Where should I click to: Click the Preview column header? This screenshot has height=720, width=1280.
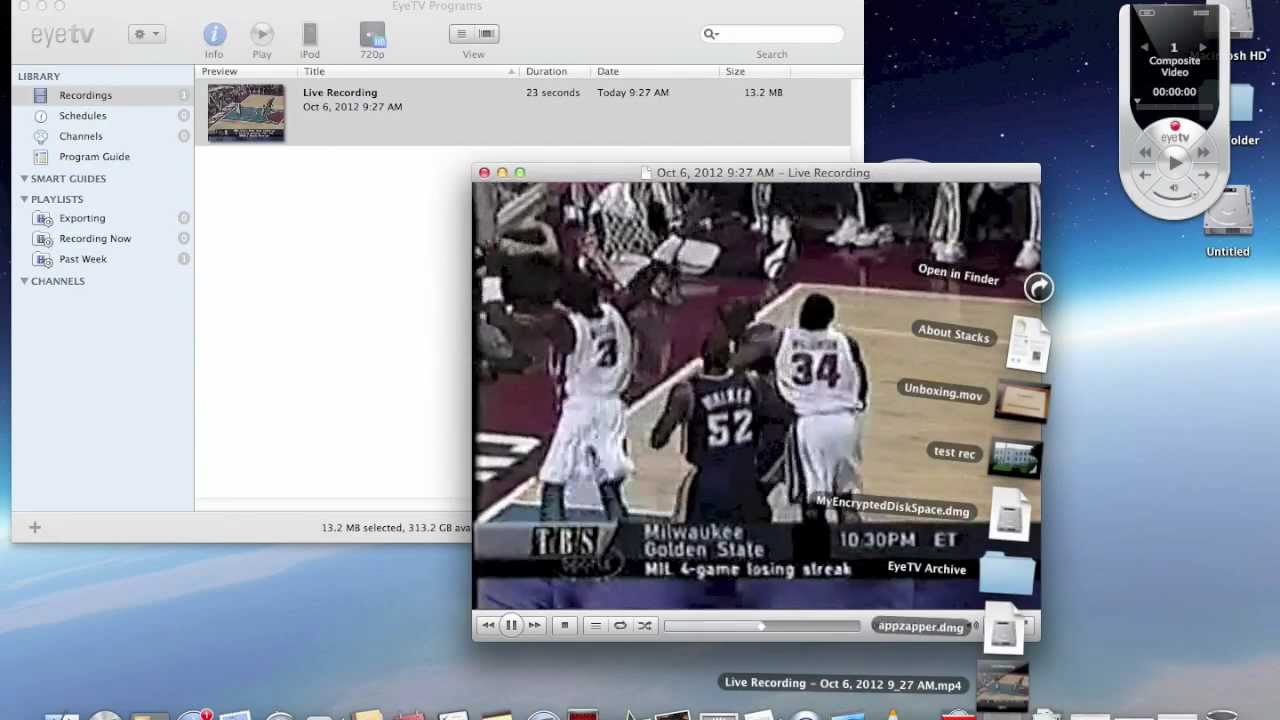[x=246, y=72]
